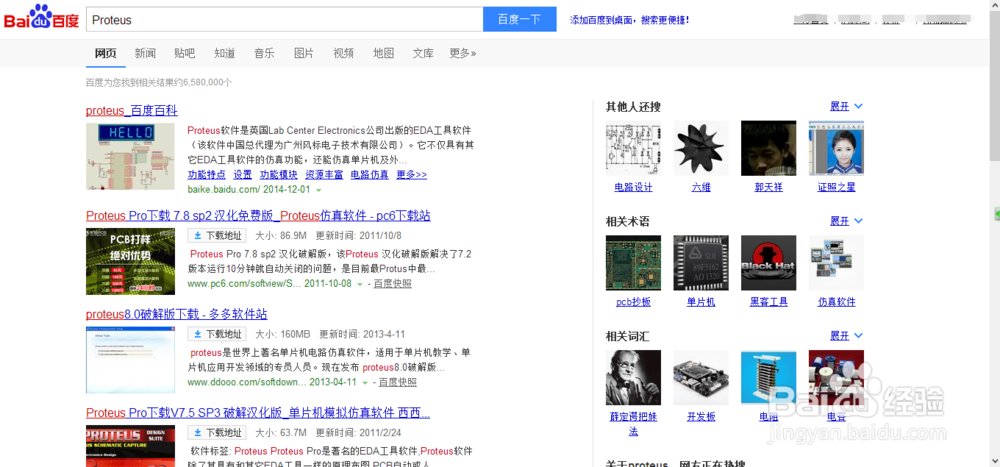This screenshot has height=467, width=1000.
Task: Click the 开发板 board image
Action: coord(701,377)
